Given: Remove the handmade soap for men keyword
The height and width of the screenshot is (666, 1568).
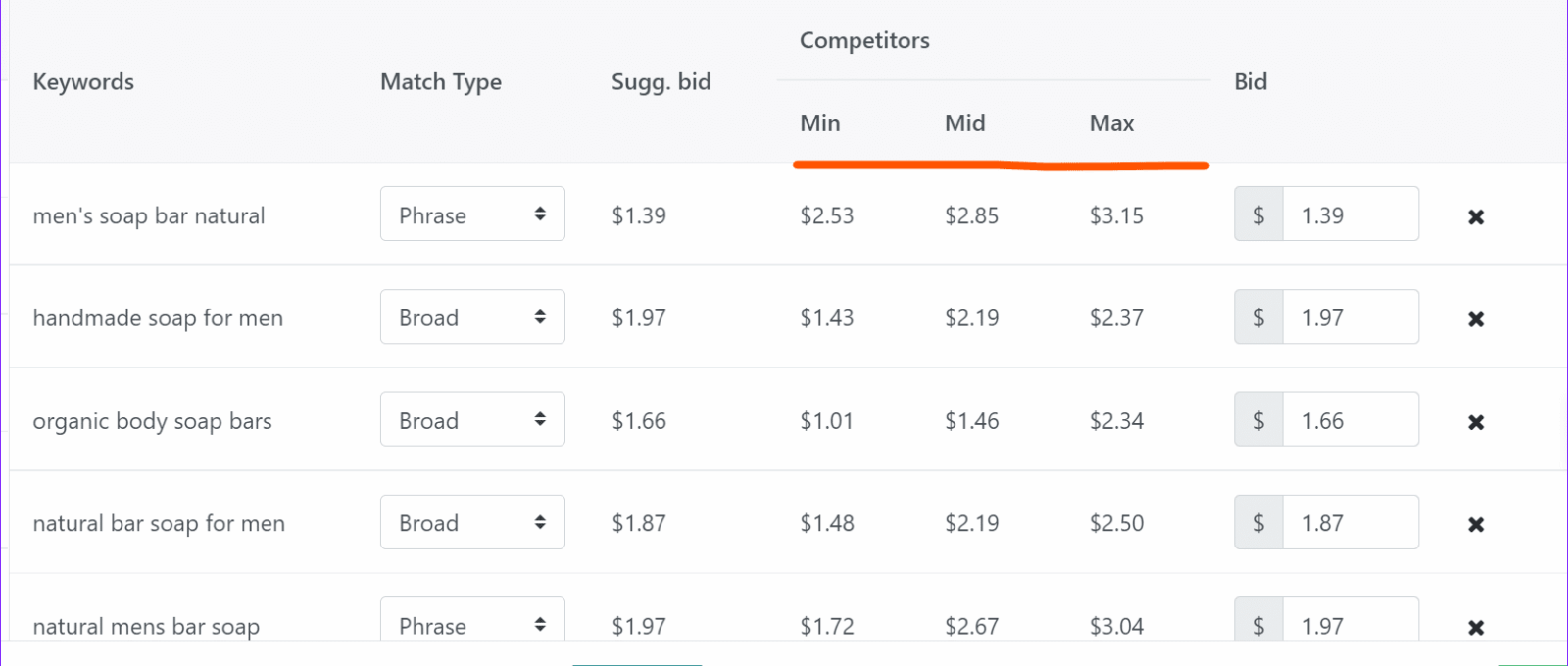Looking at the screenshot, I should tap(1476, 319).
